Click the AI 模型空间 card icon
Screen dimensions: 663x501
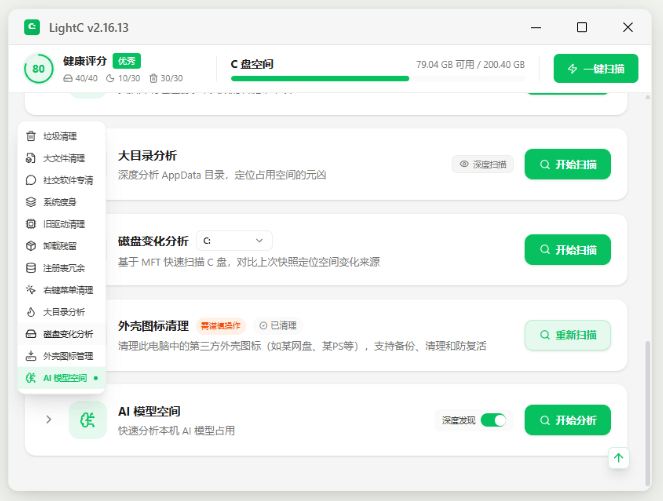pyautogui.click(x=88, y=420)
